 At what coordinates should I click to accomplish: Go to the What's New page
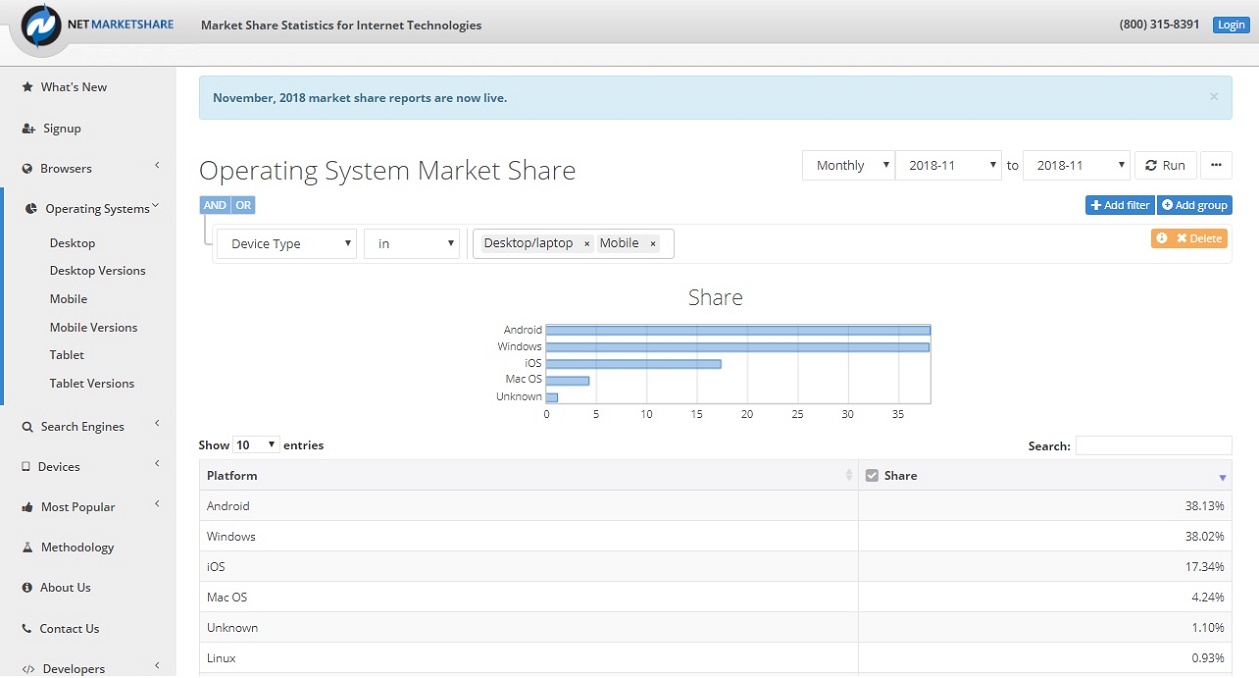click(x=74, y=87)
